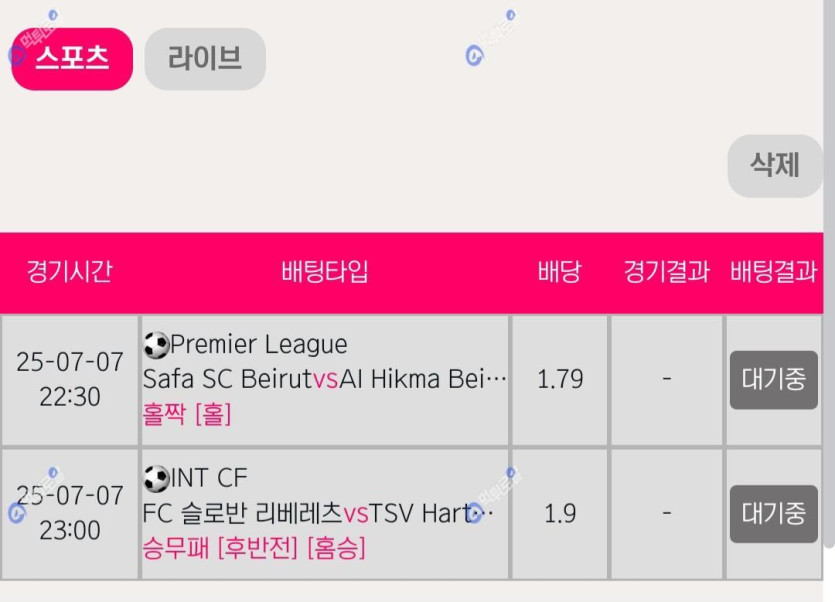835x602 pixels.
Task: Click the 배팅결과 column header
Action: 773,271
